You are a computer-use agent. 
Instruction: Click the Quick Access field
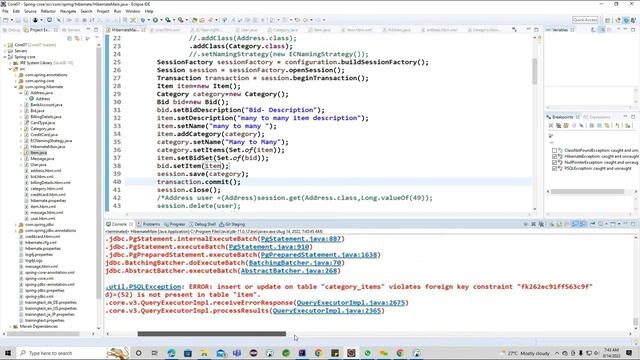coord(585,20)
